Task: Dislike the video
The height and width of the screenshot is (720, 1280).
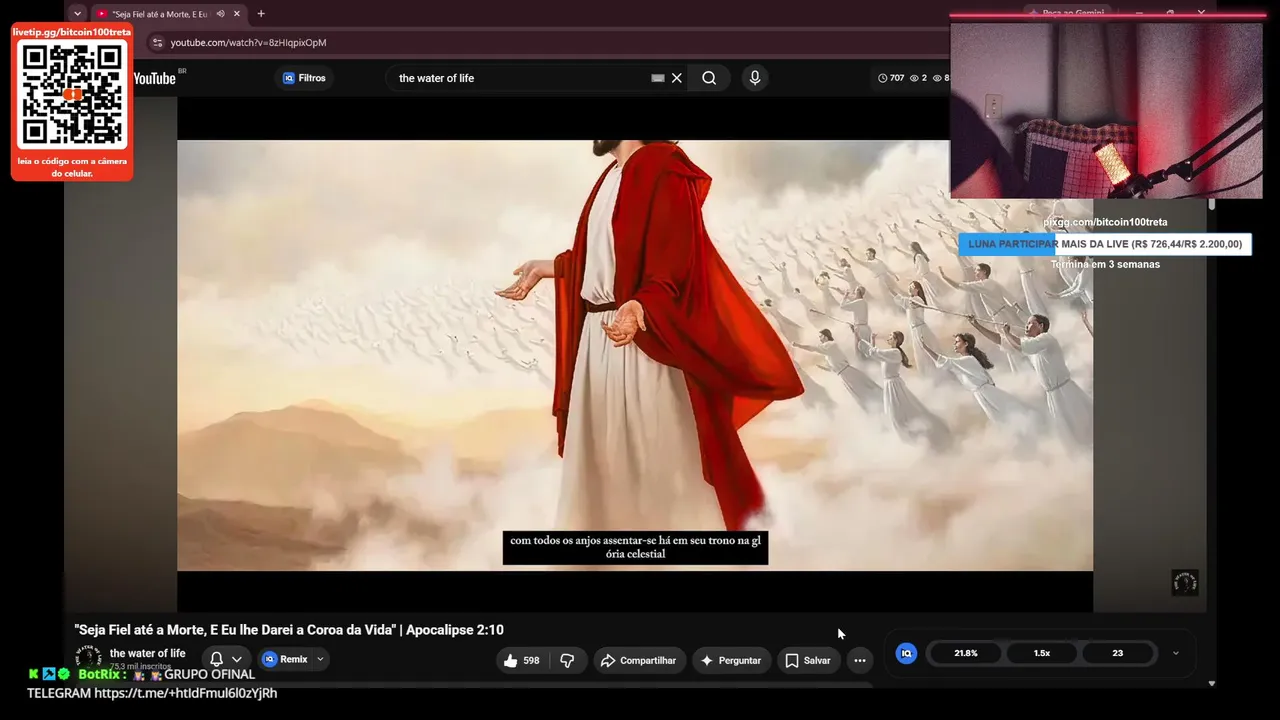Action: [x=567, y=661]
